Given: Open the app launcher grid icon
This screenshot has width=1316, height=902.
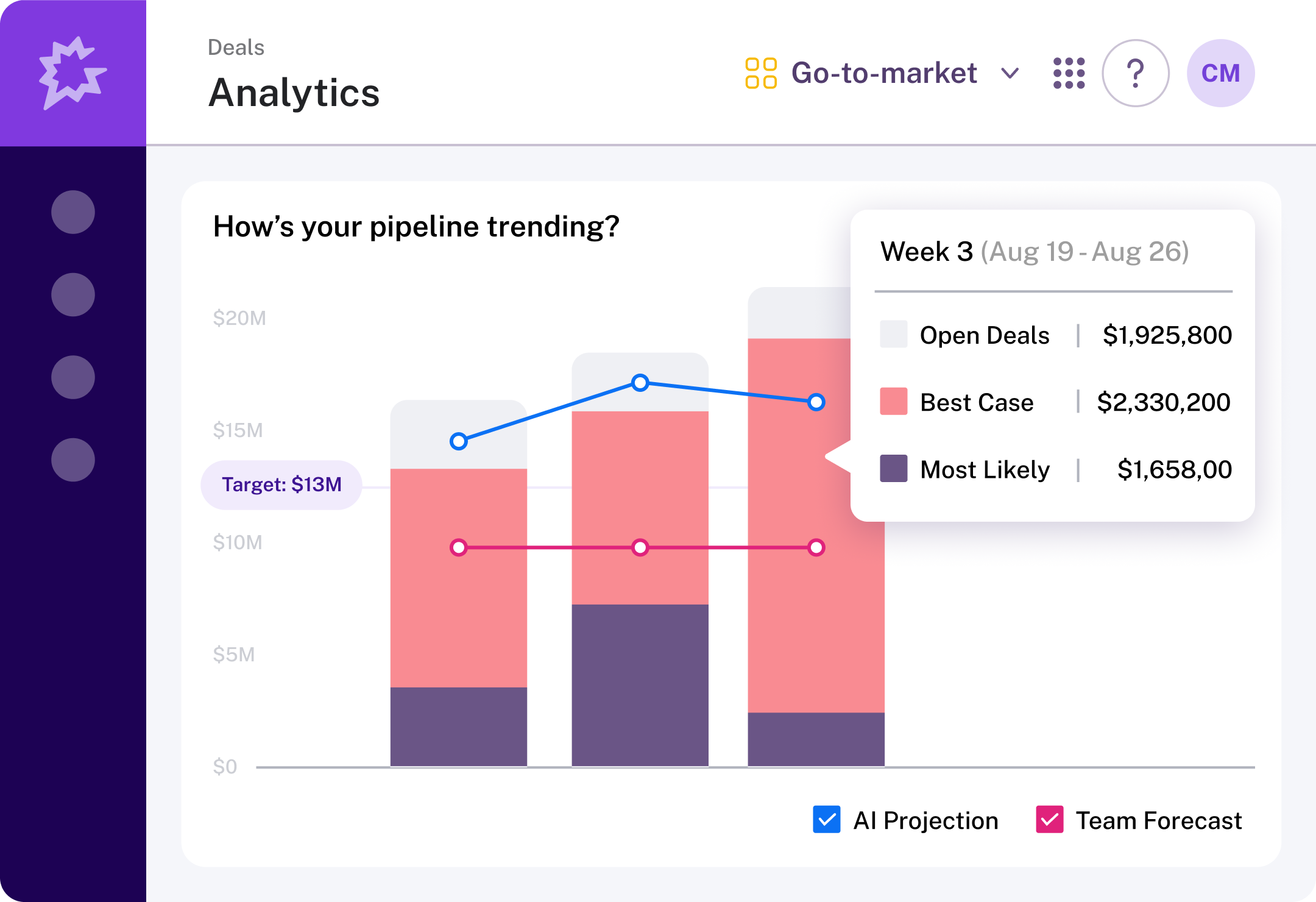Looking at the screenshot, I should (1069, 73).
